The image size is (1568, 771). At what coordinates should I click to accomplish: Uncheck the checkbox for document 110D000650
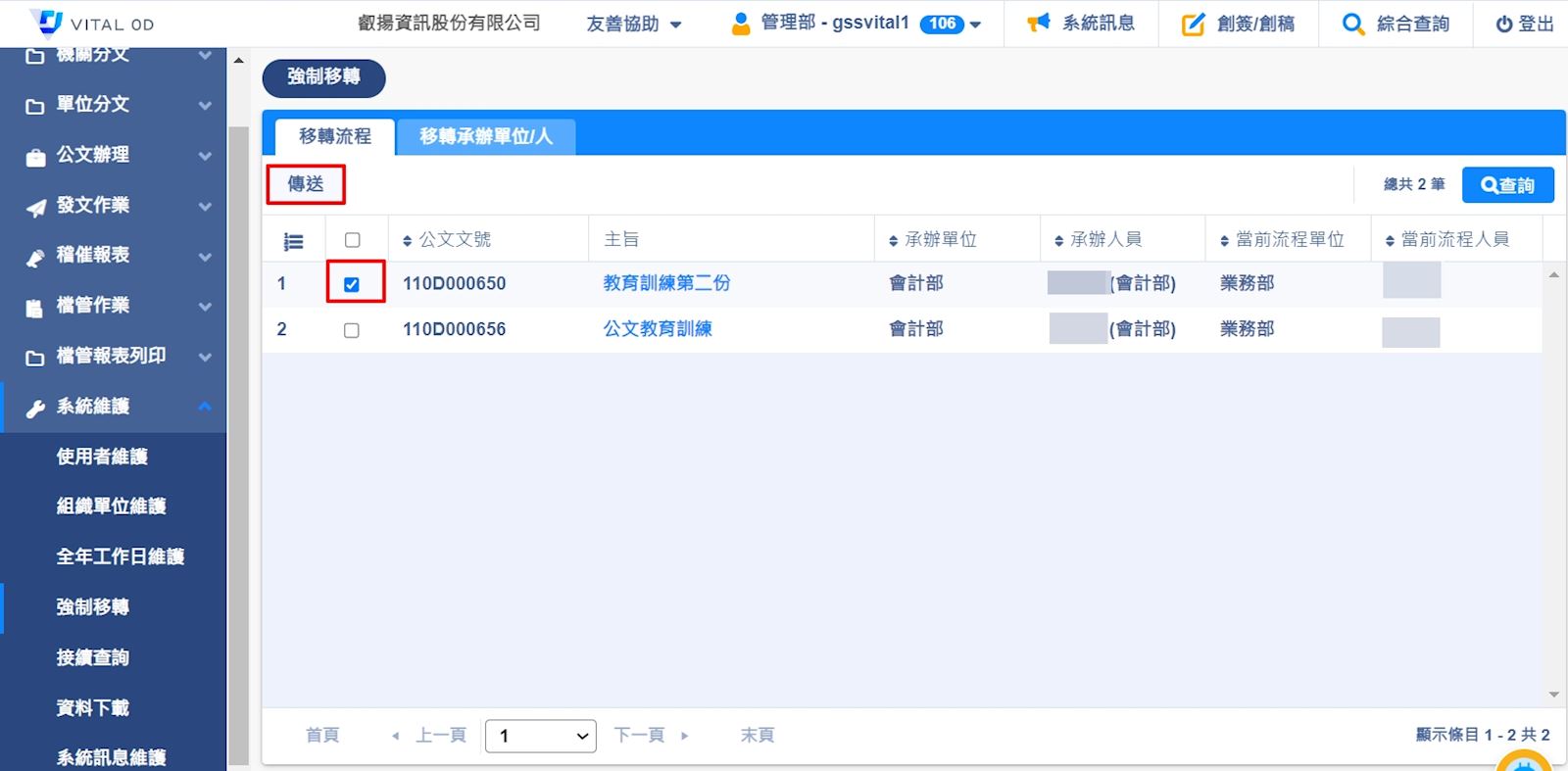352,284
